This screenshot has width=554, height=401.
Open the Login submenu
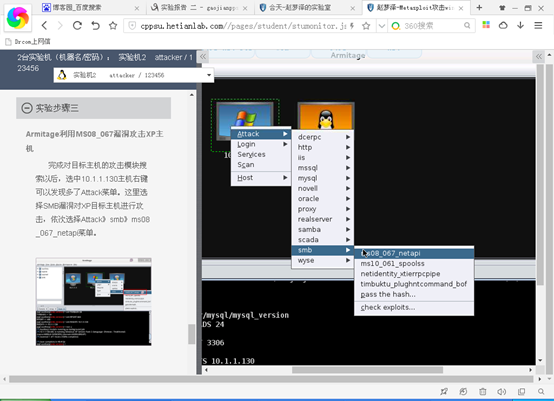pos(261,144)
